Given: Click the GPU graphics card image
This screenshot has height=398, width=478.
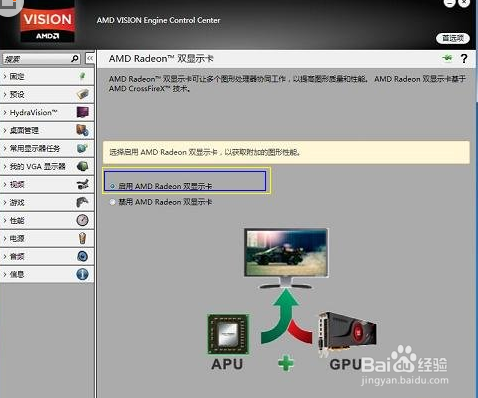Looking at the screenshot, I should 347,333.
